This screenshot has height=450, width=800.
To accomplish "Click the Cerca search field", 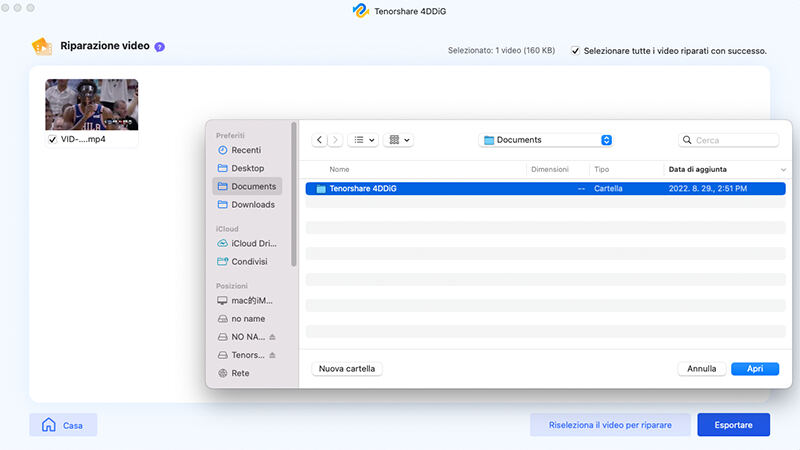I will (x=729, y=140).
